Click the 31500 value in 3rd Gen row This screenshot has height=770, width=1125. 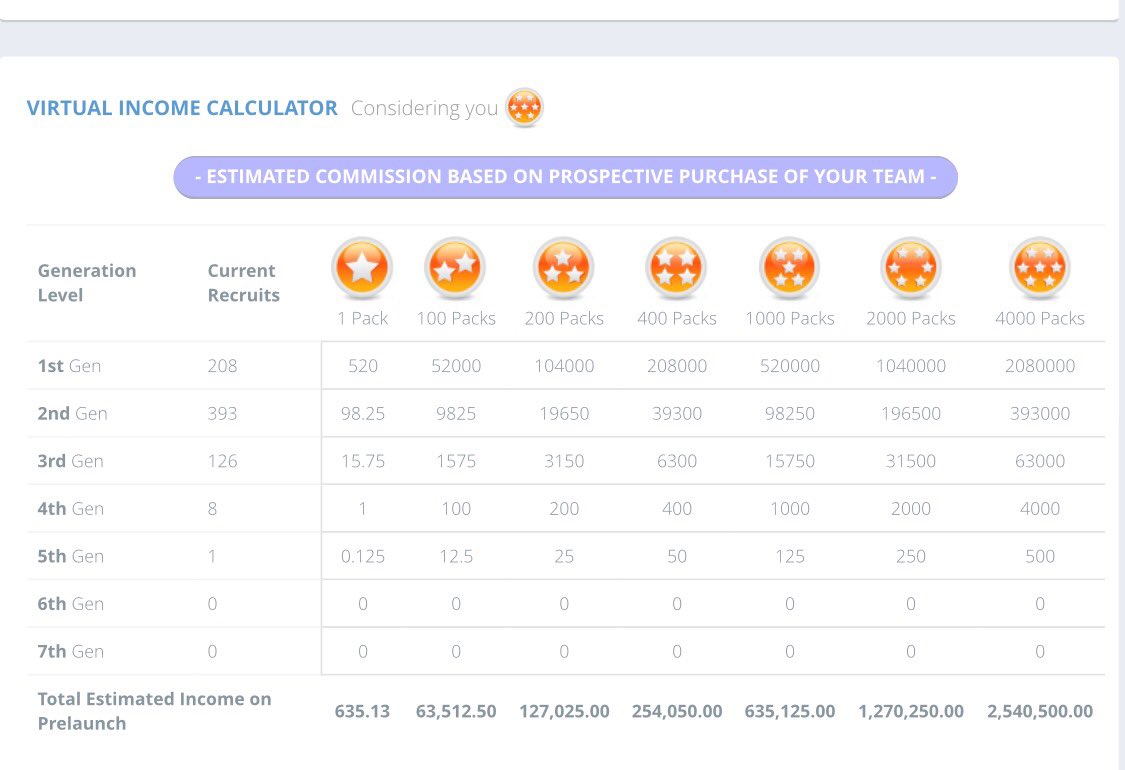(910, 461)
